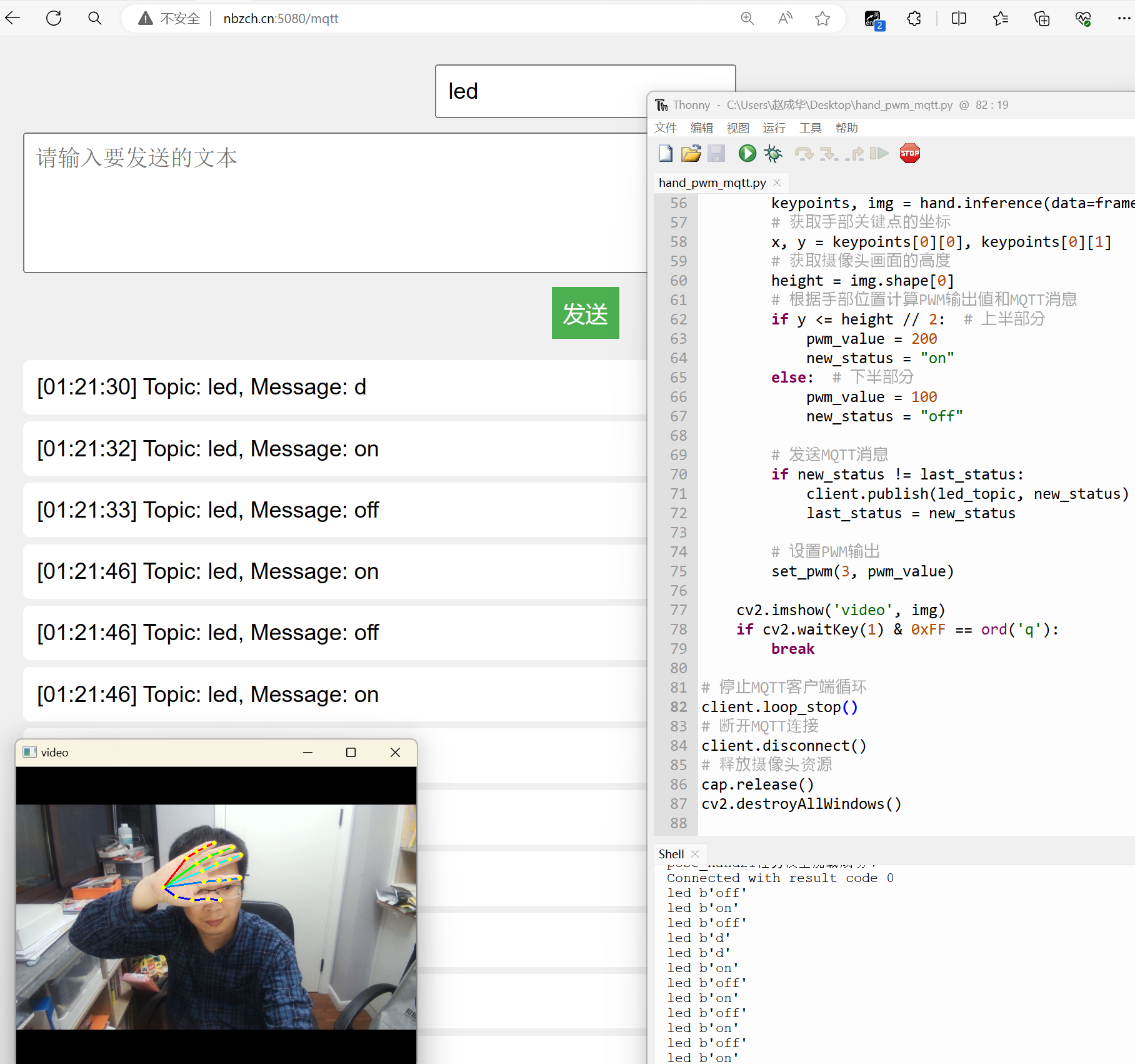Click the browser refresh icon
Screen dimensions: 1135x1064
coord(54,19)
